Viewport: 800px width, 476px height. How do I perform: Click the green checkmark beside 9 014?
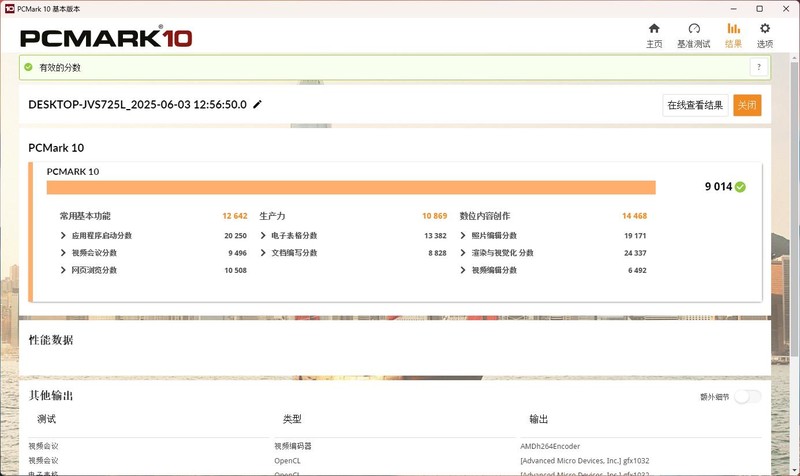740,187
